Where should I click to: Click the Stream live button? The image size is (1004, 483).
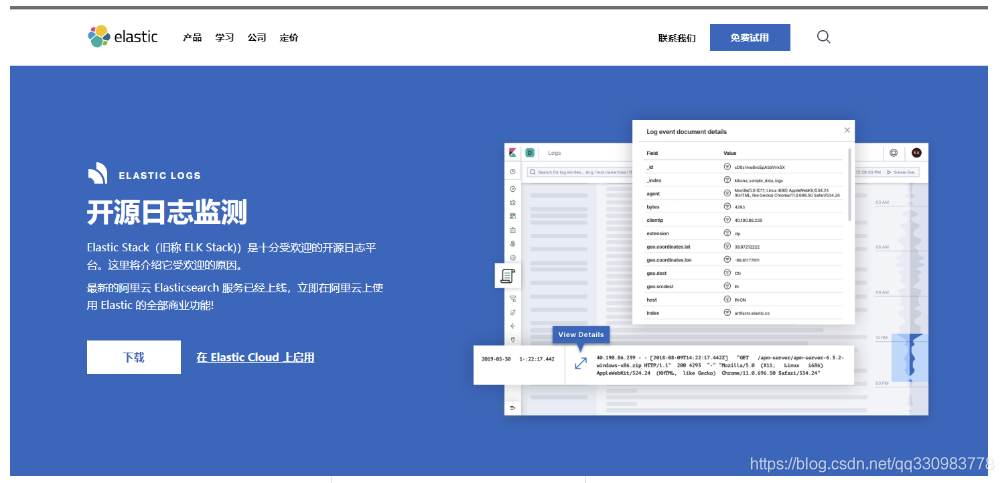point(902,172)
